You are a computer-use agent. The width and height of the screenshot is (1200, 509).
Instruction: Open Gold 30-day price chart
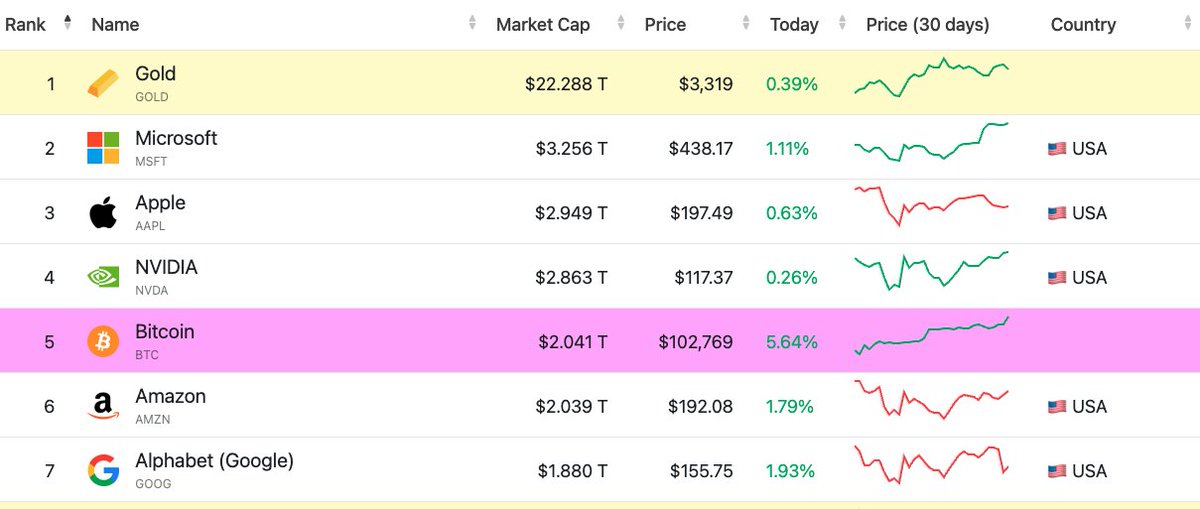tap(931, 78)
